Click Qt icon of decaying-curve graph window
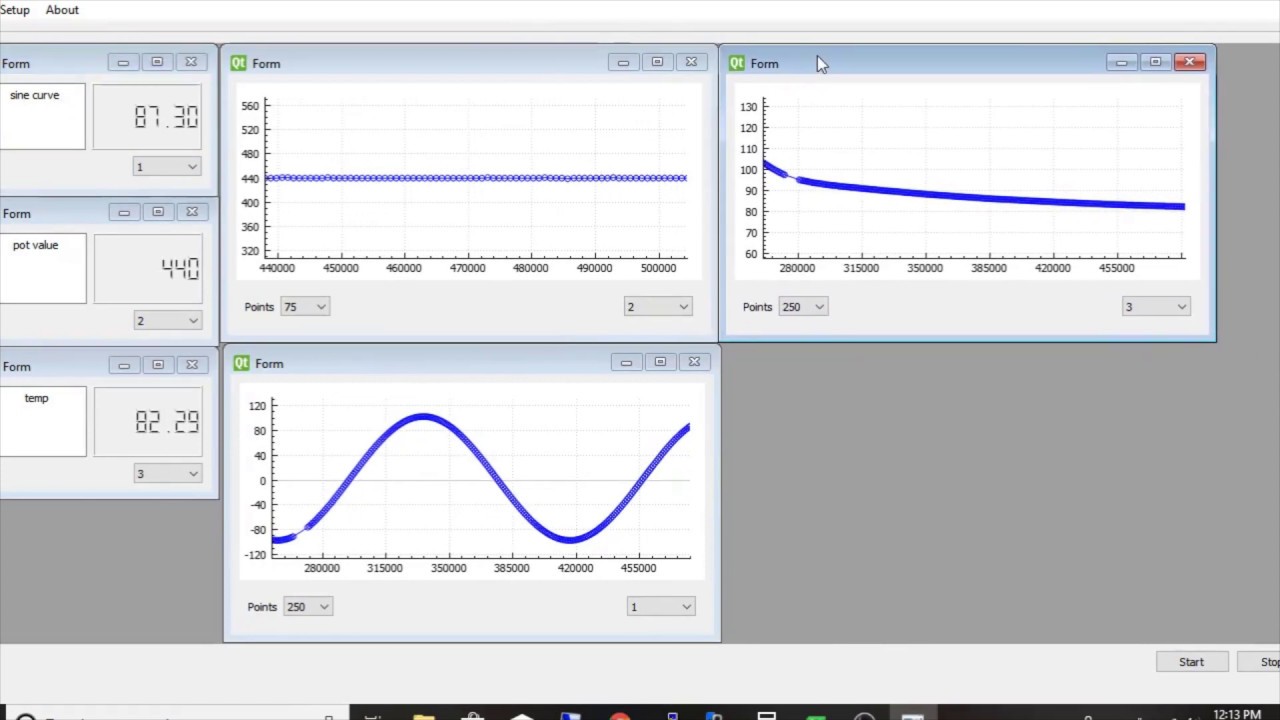The image size is (1280, 720). [737, 63]
